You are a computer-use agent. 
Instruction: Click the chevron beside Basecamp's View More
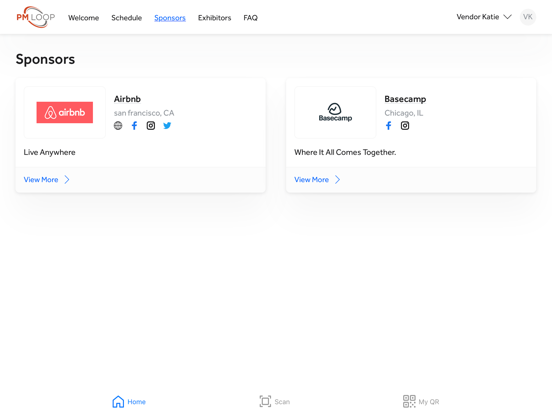337,180
